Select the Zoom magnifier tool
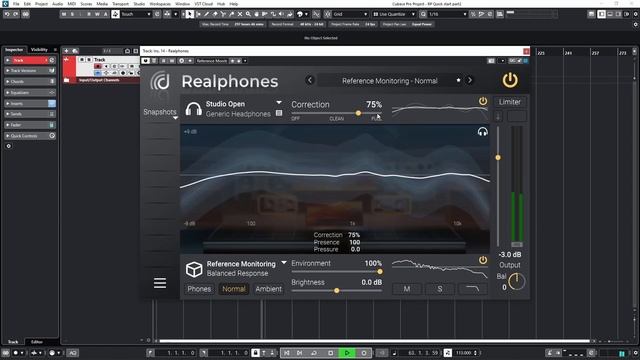This screenshot has width=640, height=360. point(248,14)
